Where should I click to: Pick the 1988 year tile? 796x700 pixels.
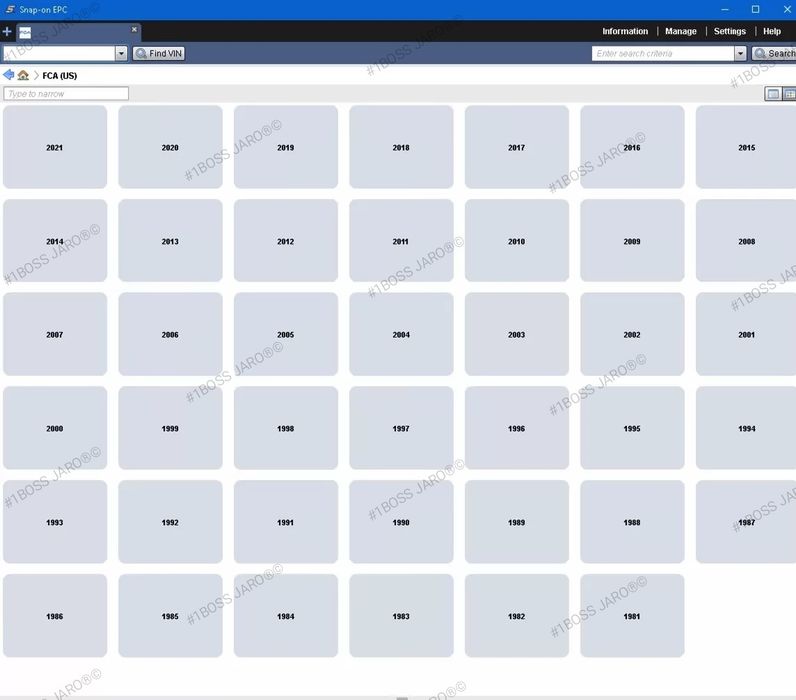pyautogui.click(x=632, y=522)
